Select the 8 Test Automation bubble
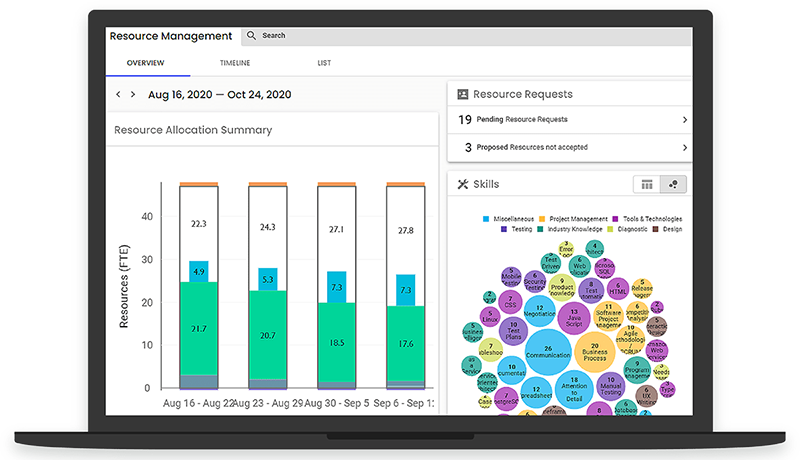Image resolution: width=800 pixels, height=460 pixels. pyautogui.click(x=591, y=291)
